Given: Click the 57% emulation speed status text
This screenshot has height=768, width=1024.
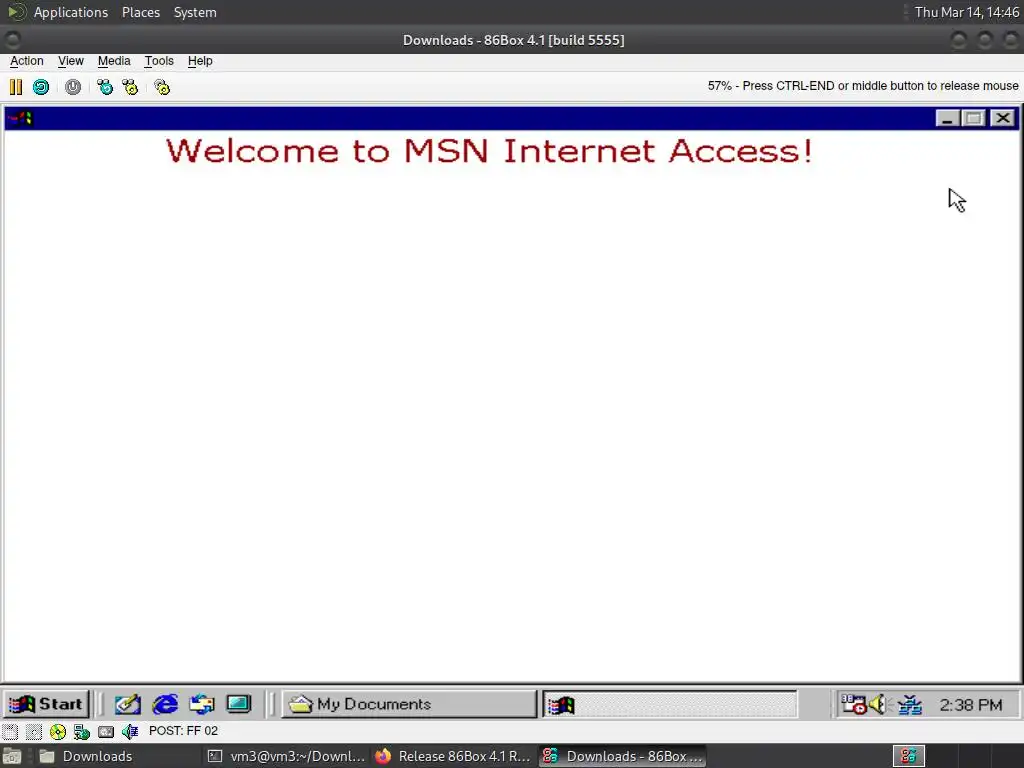Looking at the screenshot, I should click(863, 86).
